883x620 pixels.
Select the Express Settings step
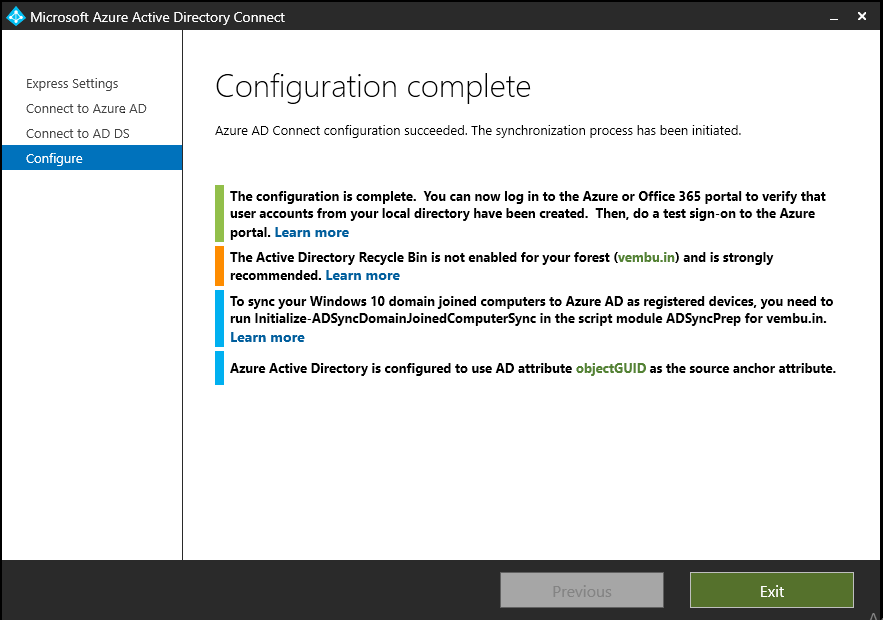pos(72,84)
